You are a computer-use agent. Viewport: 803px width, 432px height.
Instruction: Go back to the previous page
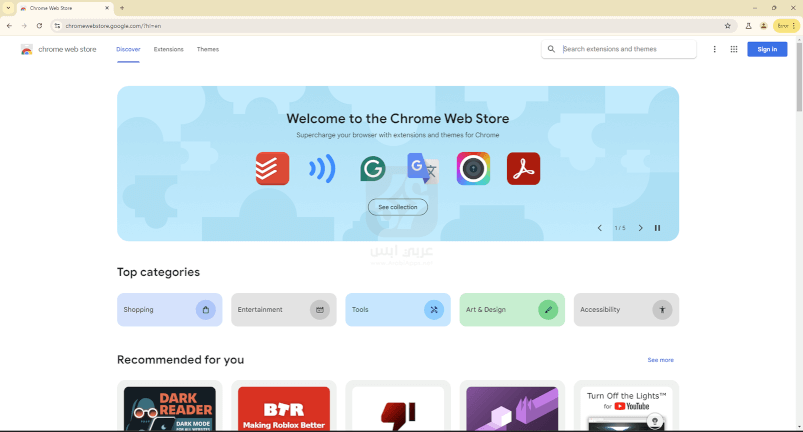pyautogui.click(x=9, y=26)
